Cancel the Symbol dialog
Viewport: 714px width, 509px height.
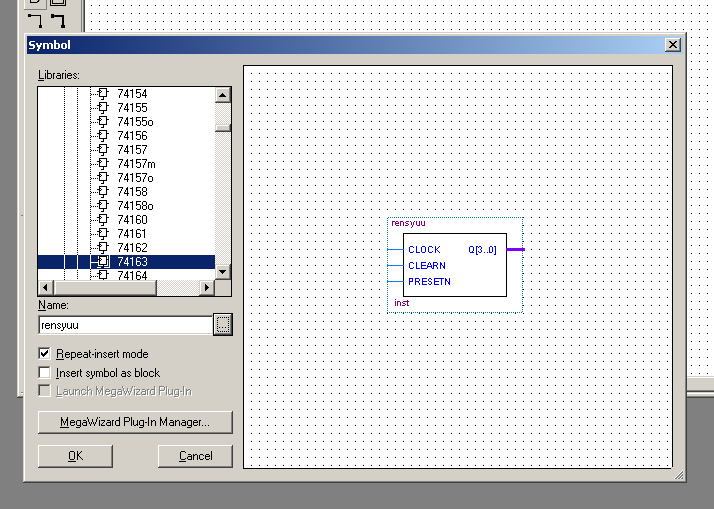[x=195, y=456]
